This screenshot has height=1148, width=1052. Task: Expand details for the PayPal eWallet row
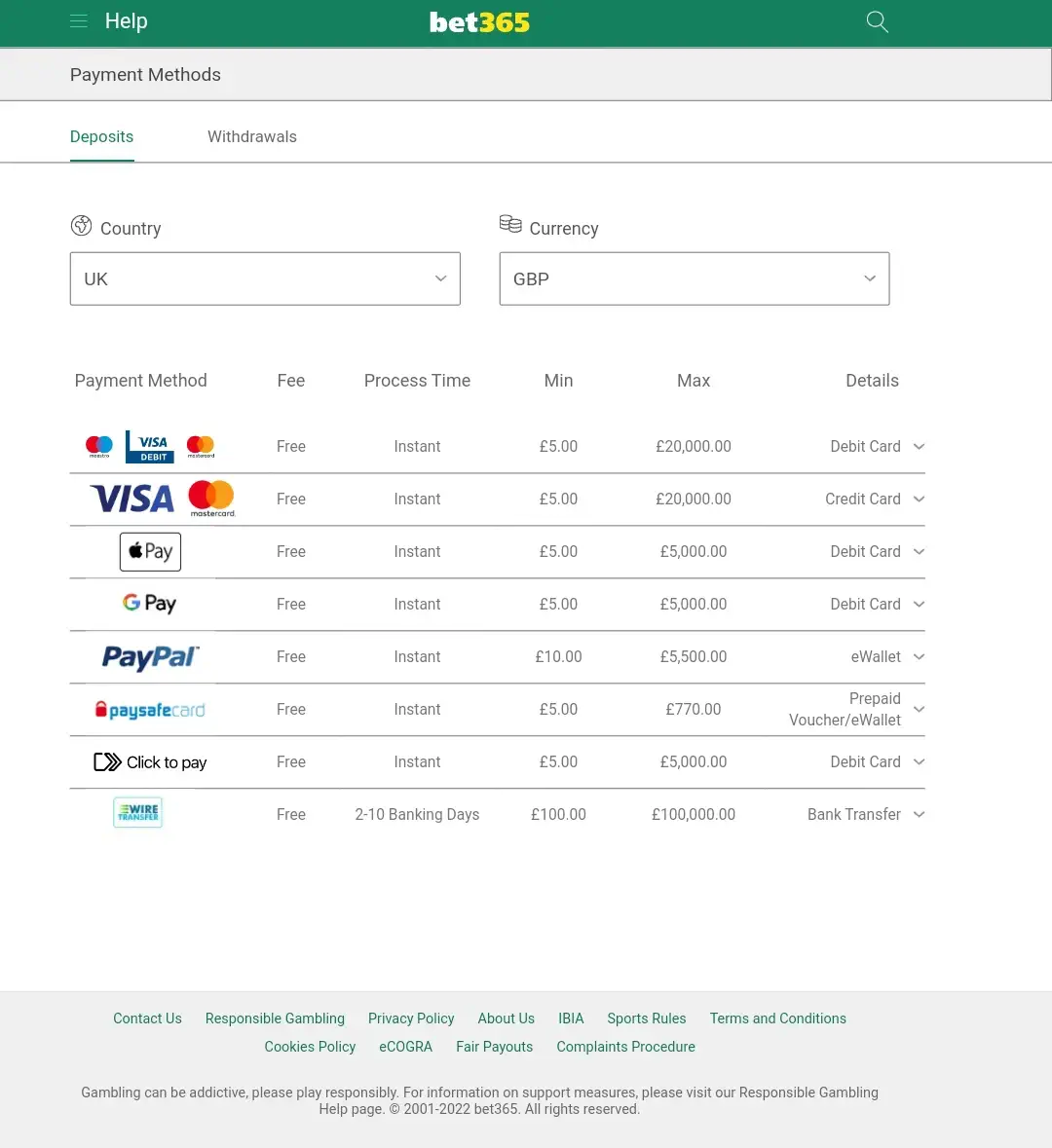pyautogui.click(x=917, y=656)
